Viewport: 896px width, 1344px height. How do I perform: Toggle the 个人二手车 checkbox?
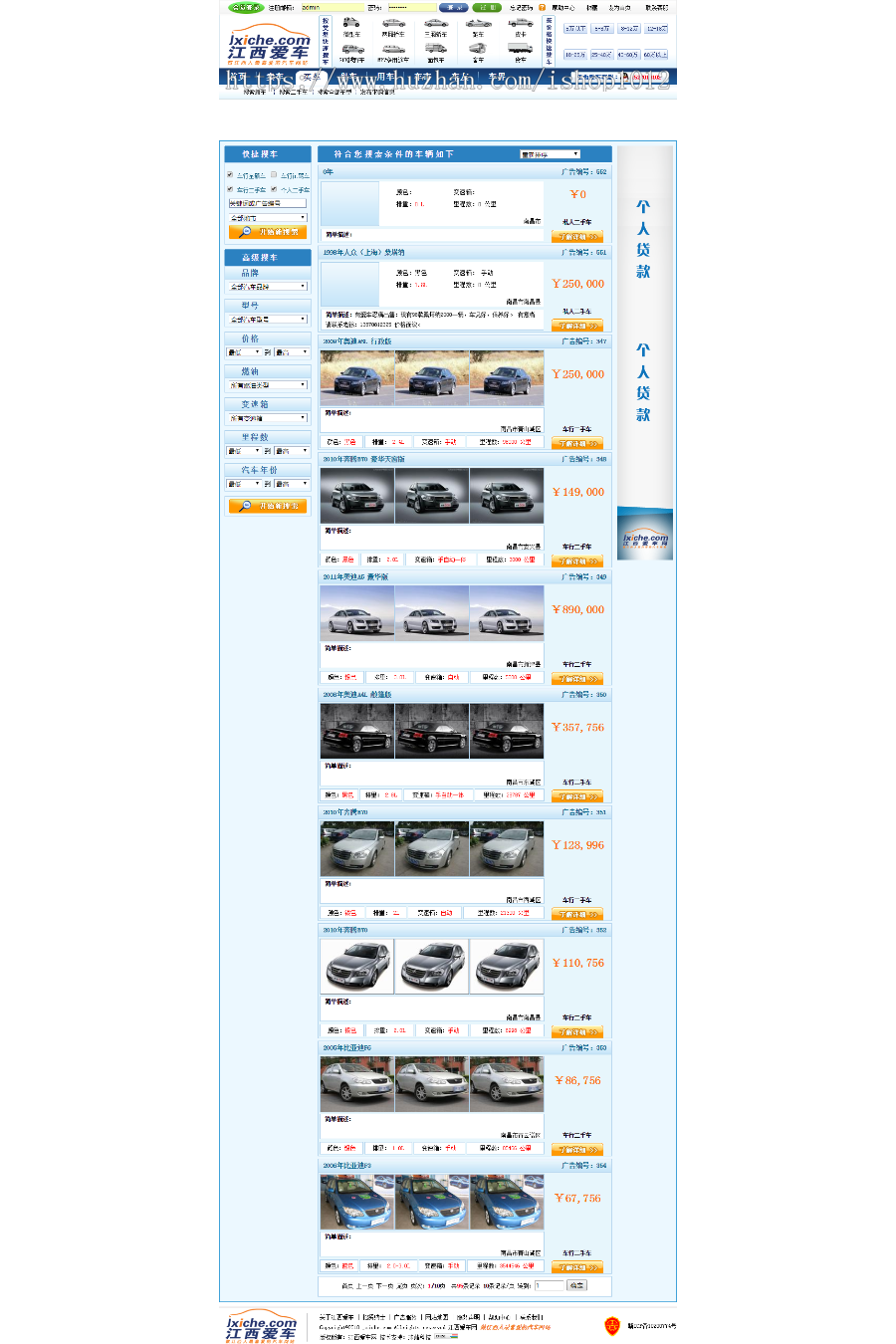point(274,189)
